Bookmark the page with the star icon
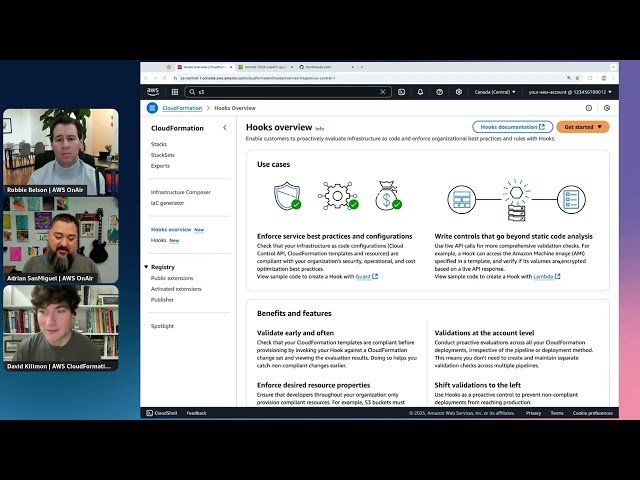This screenshot has height=480, width=640. point(578,78)
